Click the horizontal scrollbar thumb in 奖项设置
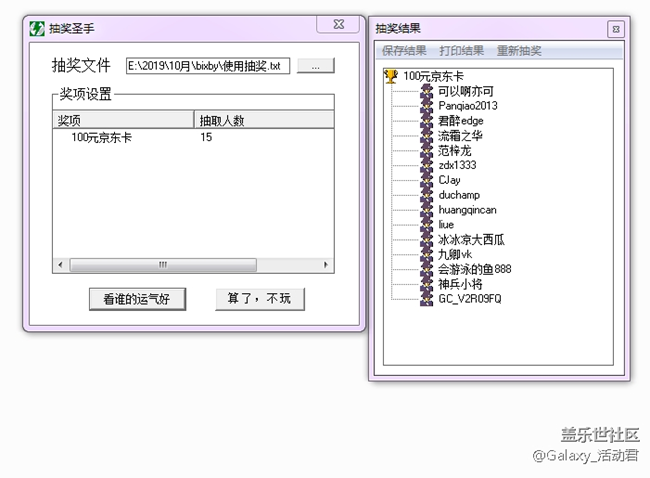The height and width of the screenshot is (478, 650). pos(163,264)
